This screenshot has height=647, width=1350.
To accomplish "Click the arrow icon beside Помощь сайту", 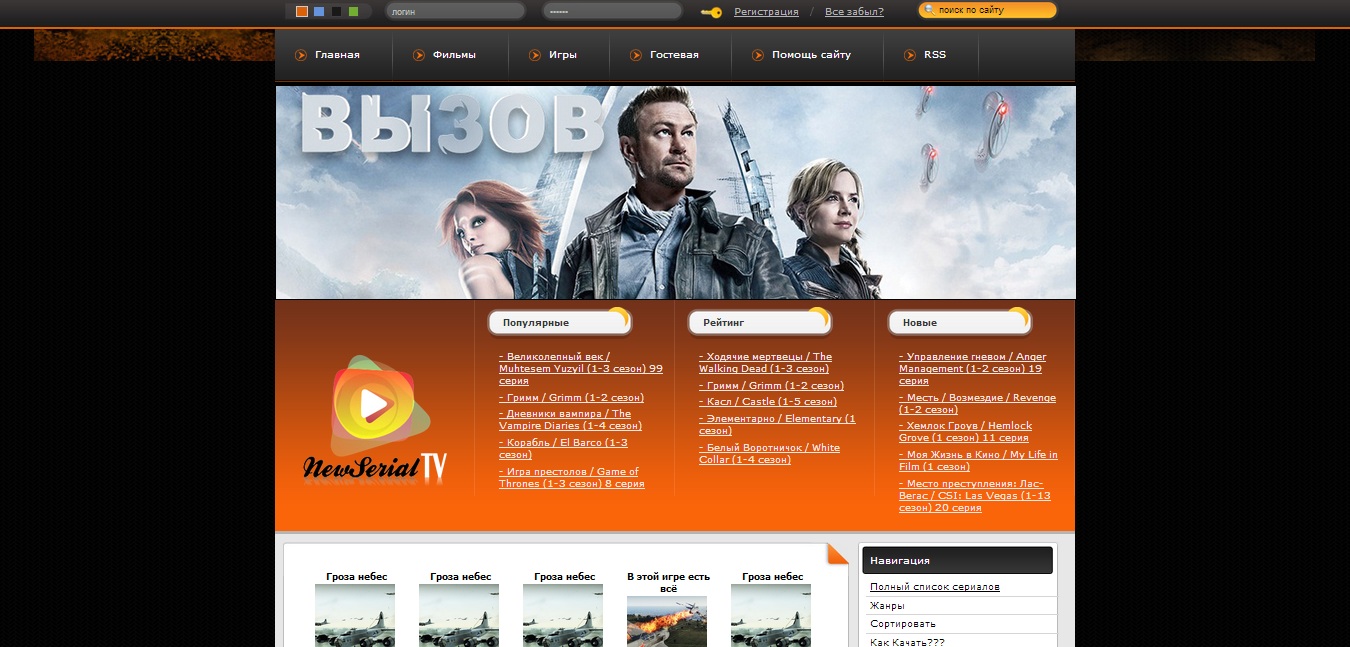I will tap(758, 55).
